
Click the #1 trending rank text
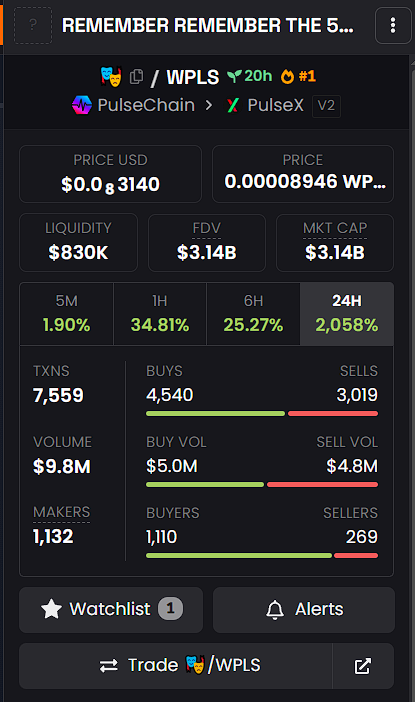click(x=307, y=76)
